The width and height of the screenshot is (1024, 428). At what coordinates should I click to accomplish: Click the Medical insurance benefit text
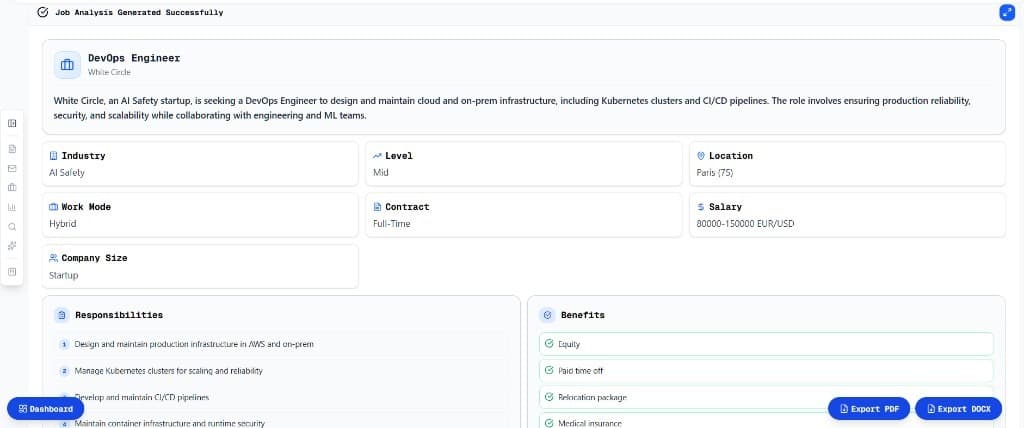coord(590,423)
